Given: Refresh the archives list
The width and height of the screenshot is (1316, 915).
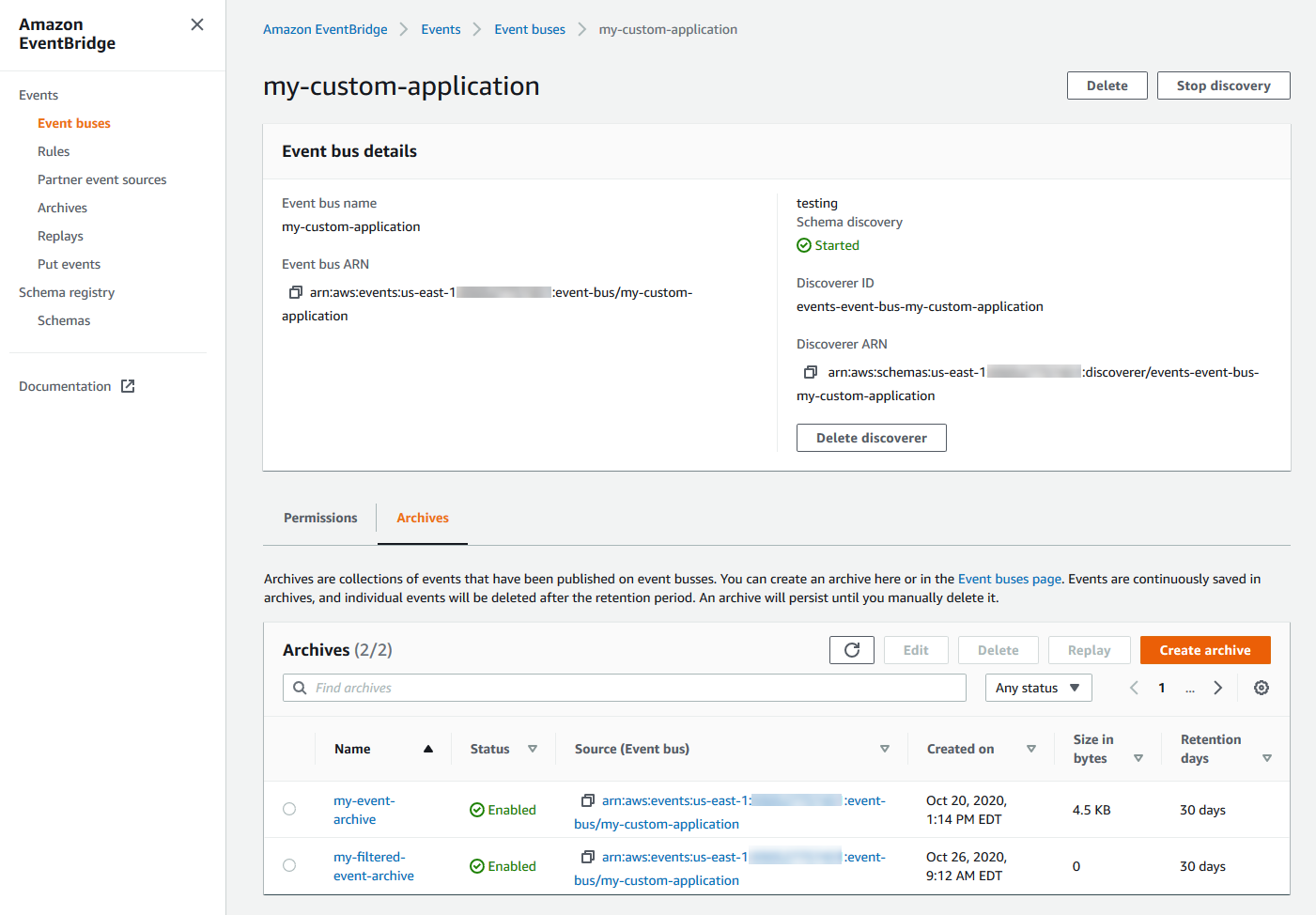Looking at the screenshot, I should [852, 650].
